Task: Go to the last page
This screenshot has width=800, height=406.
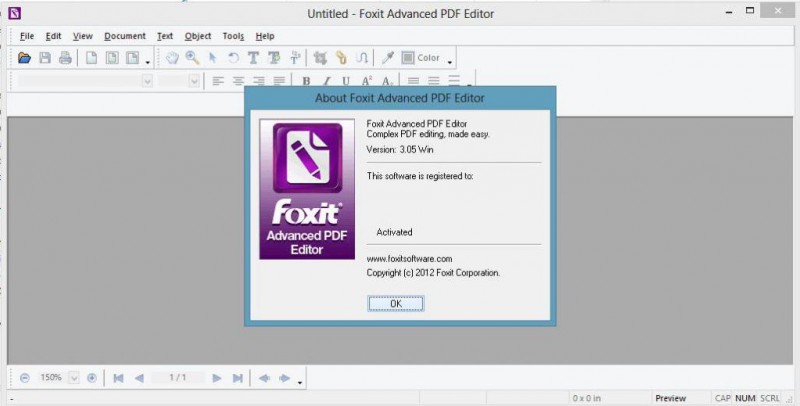Action: 237,378
